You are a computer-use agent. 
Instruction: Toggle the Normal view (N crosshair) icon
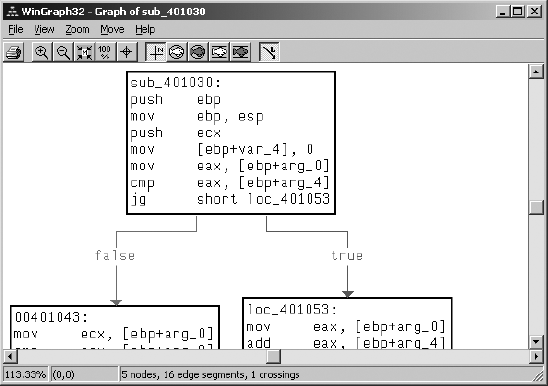pos(156,52)
